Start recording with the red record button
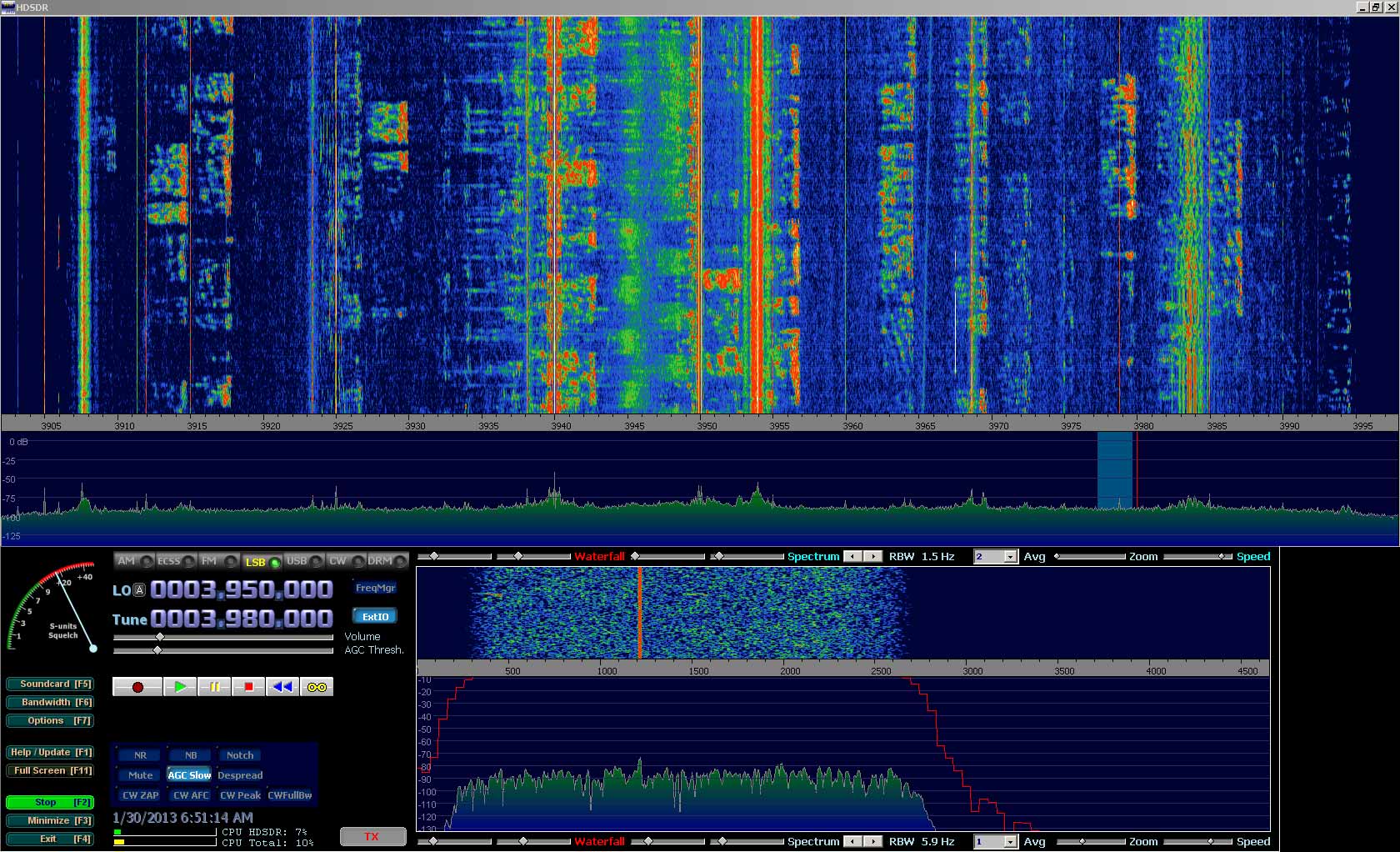This screenshot has height=852, width=1400. pos(137,687)
